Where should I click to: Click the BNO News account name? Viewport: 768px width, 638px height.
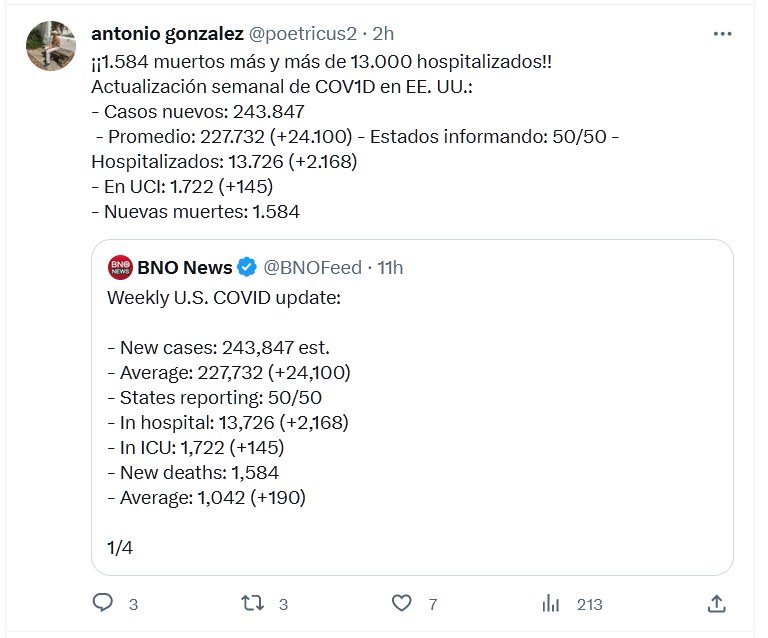click(x=185, y=267)
